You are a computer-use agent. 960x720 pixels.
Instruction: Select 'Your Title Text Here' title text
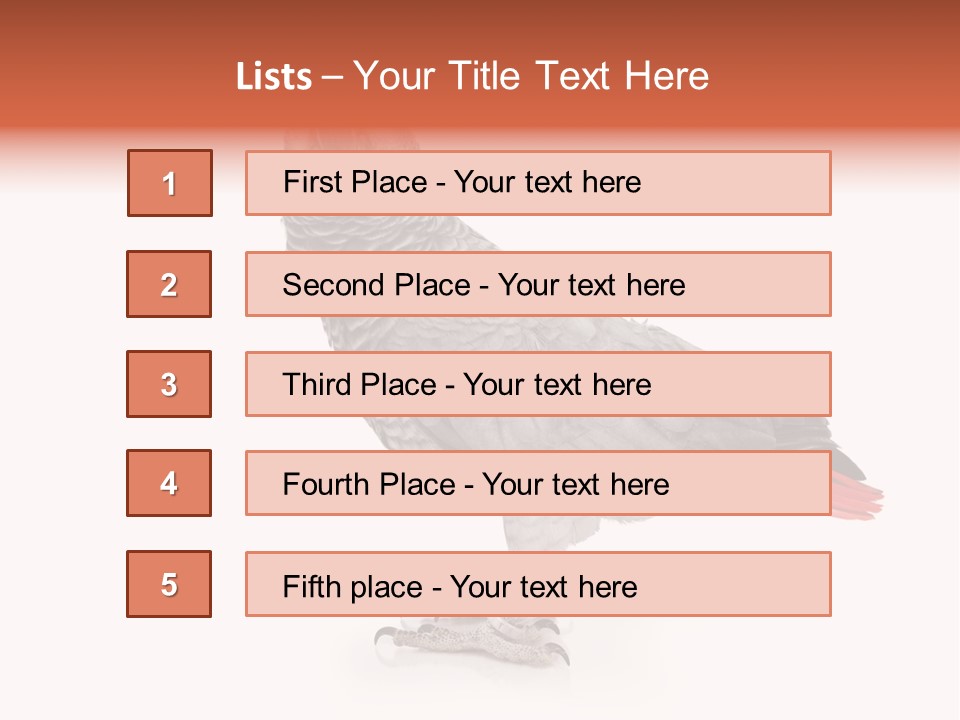point(531,77)
